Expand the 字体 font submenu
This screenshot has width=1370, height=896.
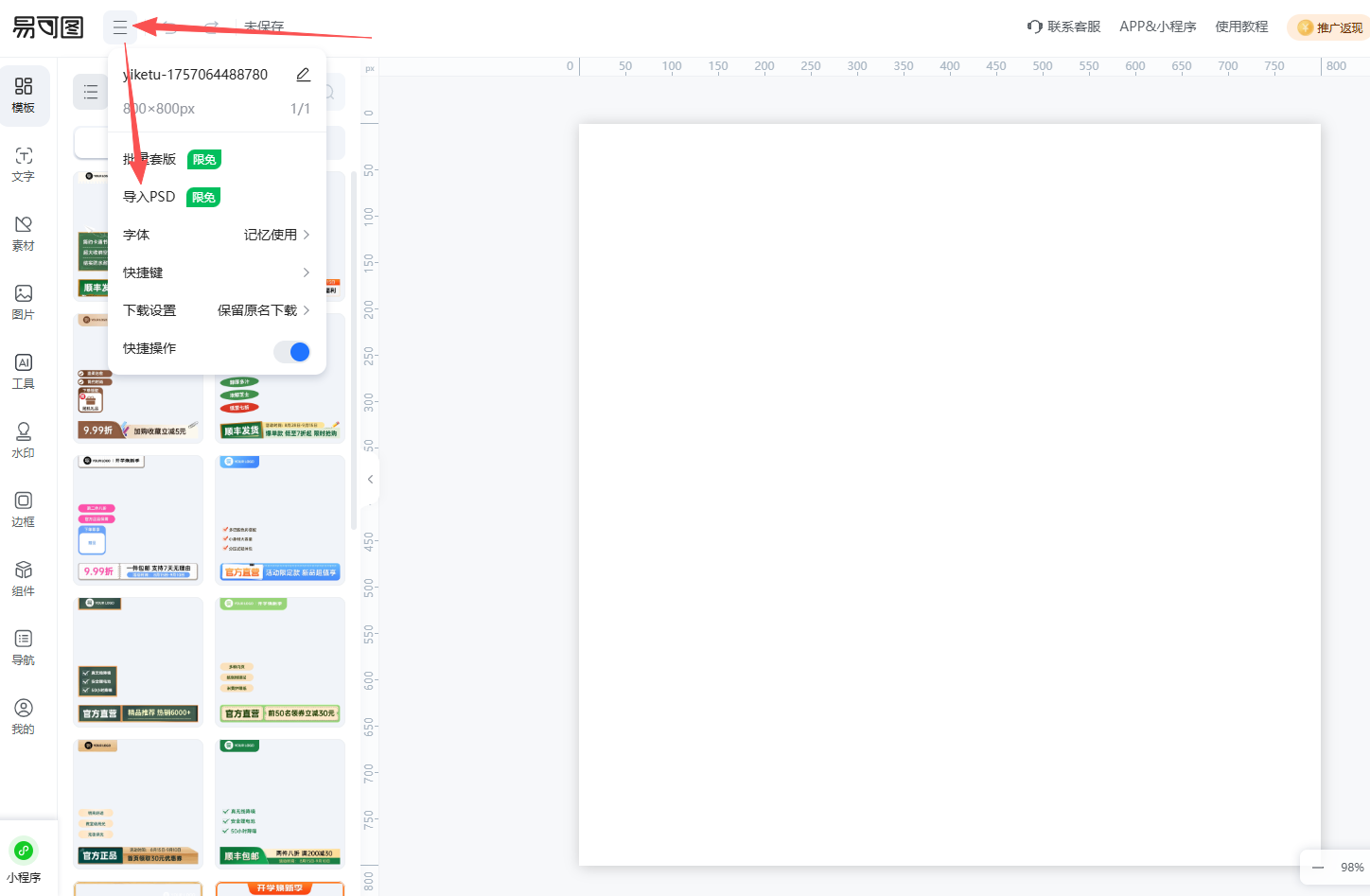point(217,234)
